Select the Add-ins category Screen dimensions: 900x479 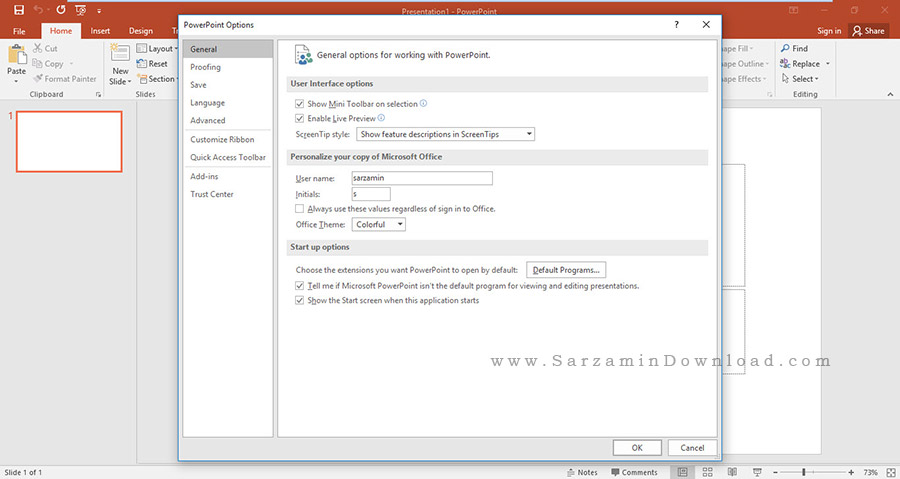pos(227,177)
